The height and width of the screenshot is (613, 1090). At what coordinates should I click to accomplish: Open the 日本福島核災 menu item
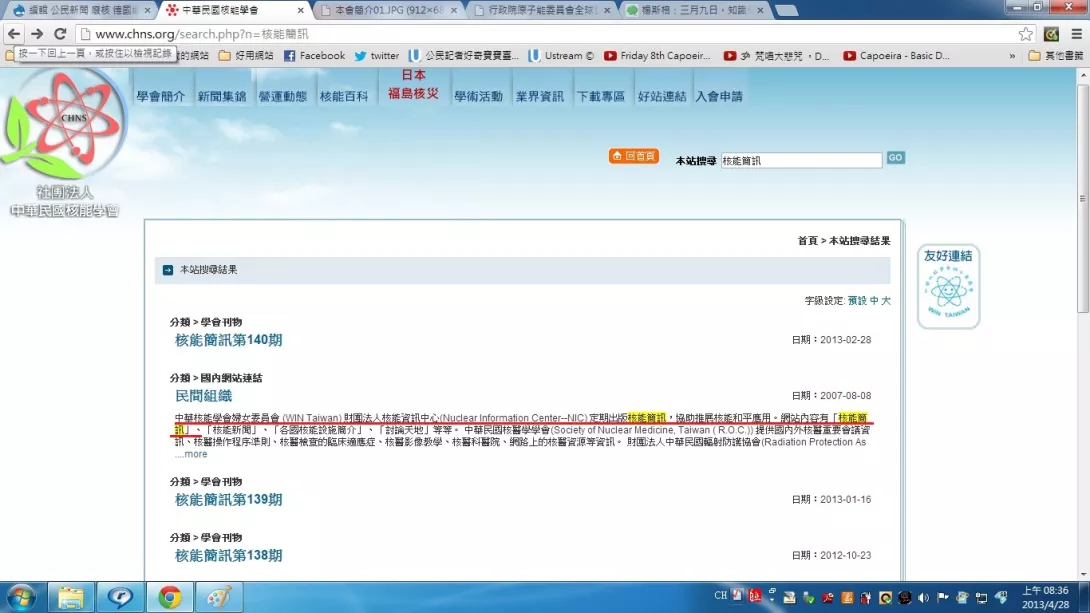coord(413,85)
